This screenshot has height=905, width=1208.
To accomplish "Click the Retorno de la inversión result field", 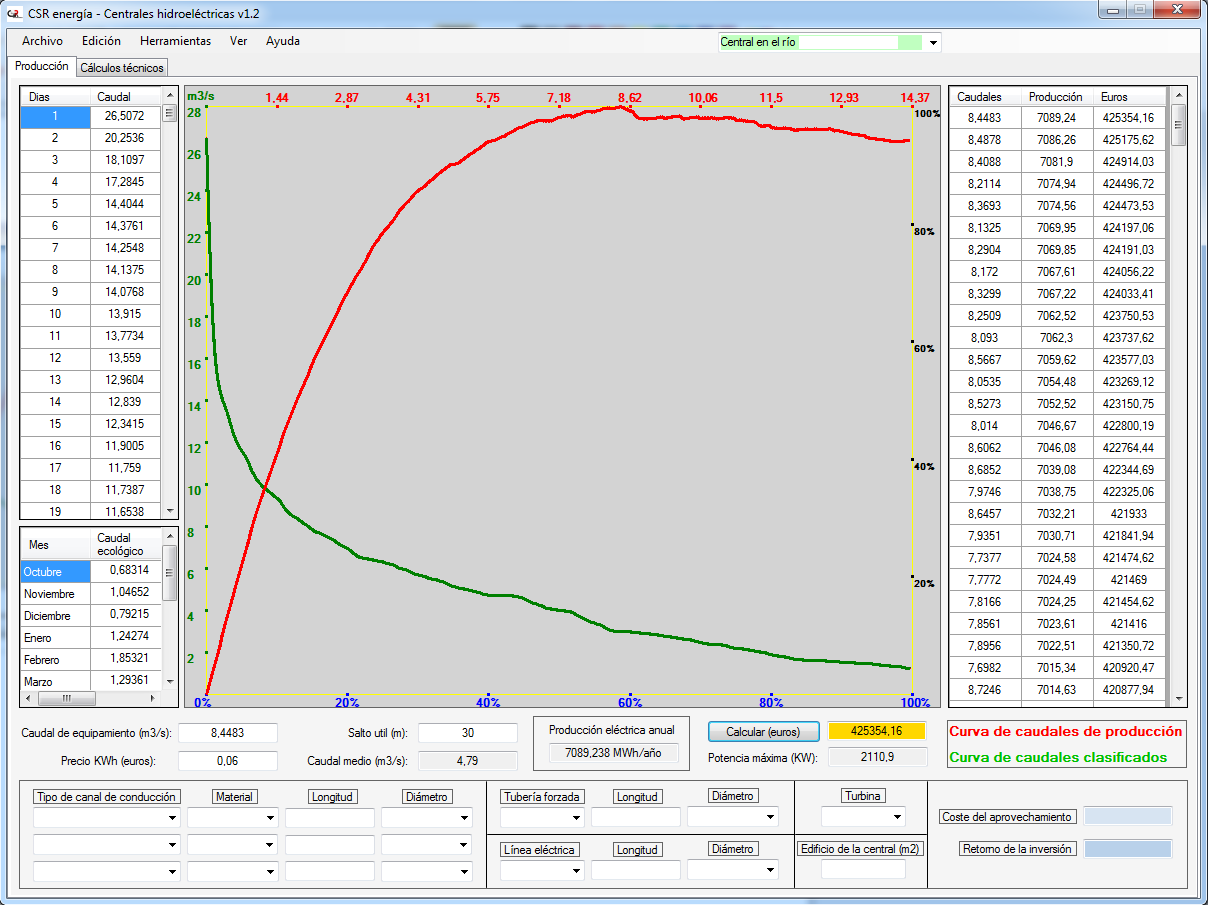I will tap(1128, 849).
